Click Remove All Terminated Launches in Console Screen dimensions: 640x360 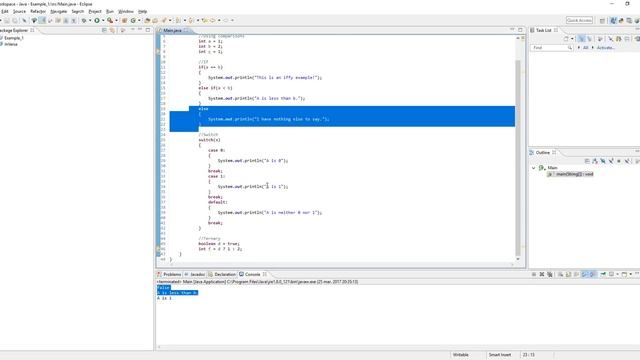550,274
